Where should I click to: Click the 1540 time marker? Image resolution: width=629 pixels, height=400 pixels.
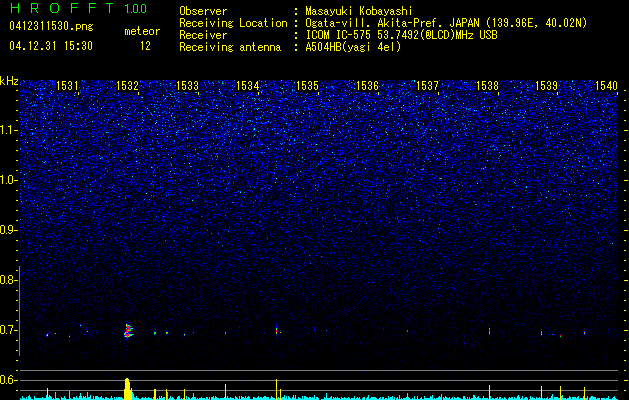pos(607,85)
